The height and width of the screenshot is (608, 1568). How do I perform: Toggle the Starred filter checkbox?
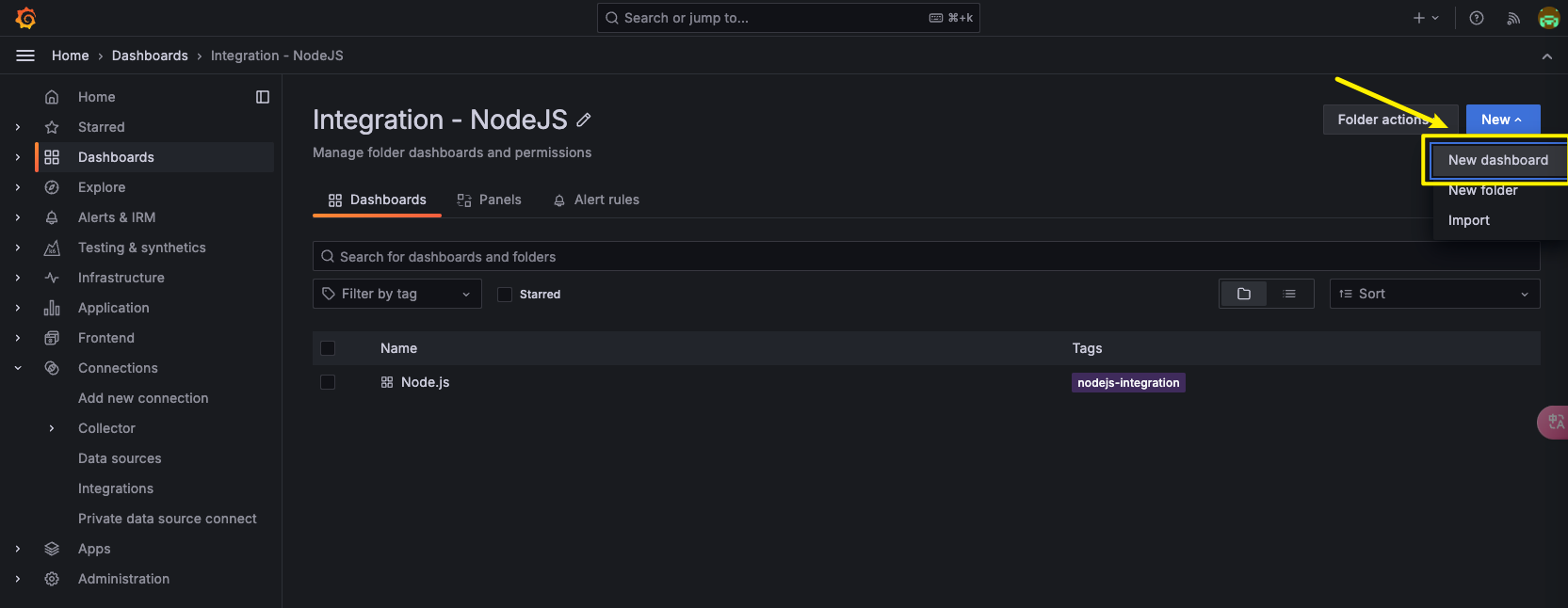click(x=505, y=295)
